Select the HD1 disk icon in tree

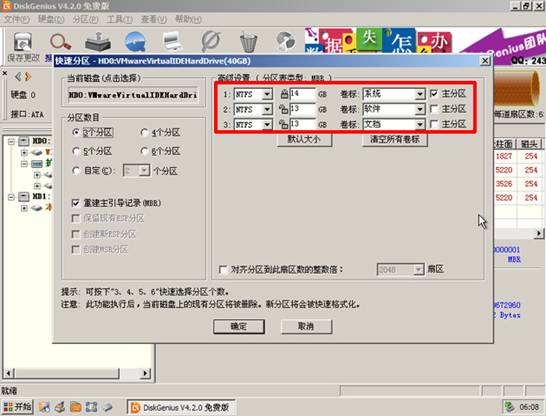24,197
